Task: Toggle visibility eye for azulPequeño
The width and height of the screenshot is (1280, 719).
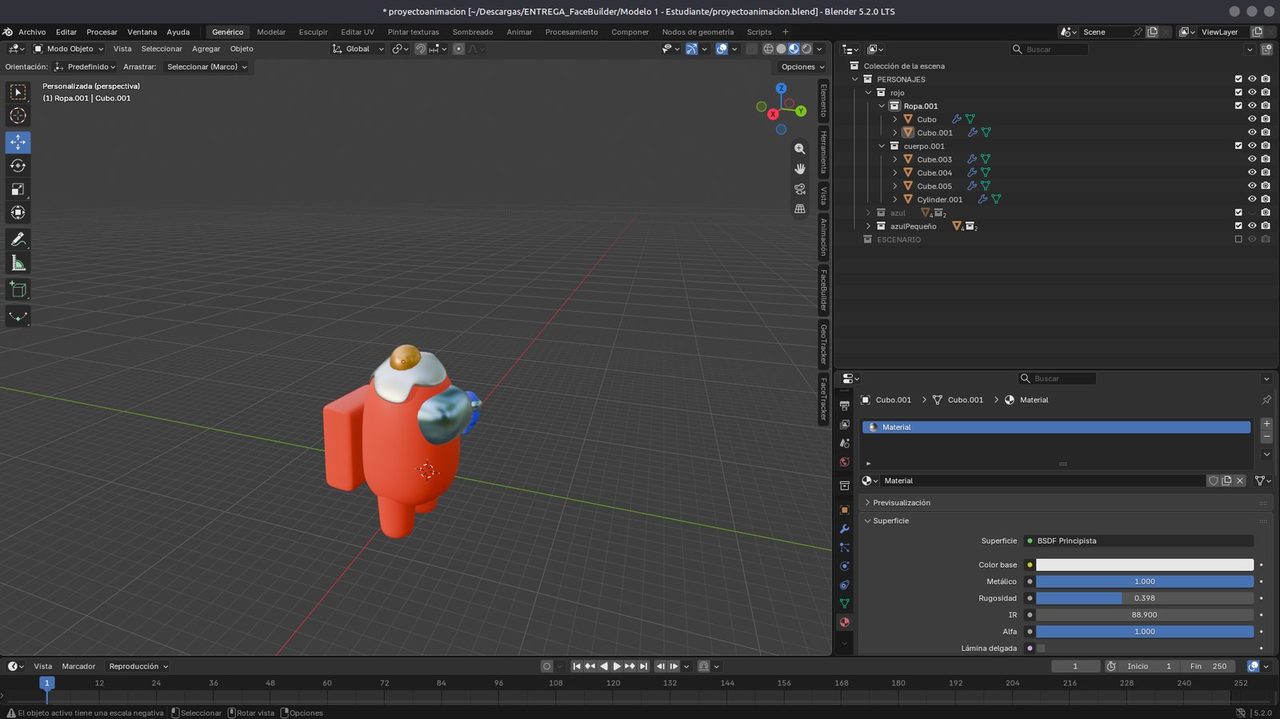Action: click(1252, 226)
